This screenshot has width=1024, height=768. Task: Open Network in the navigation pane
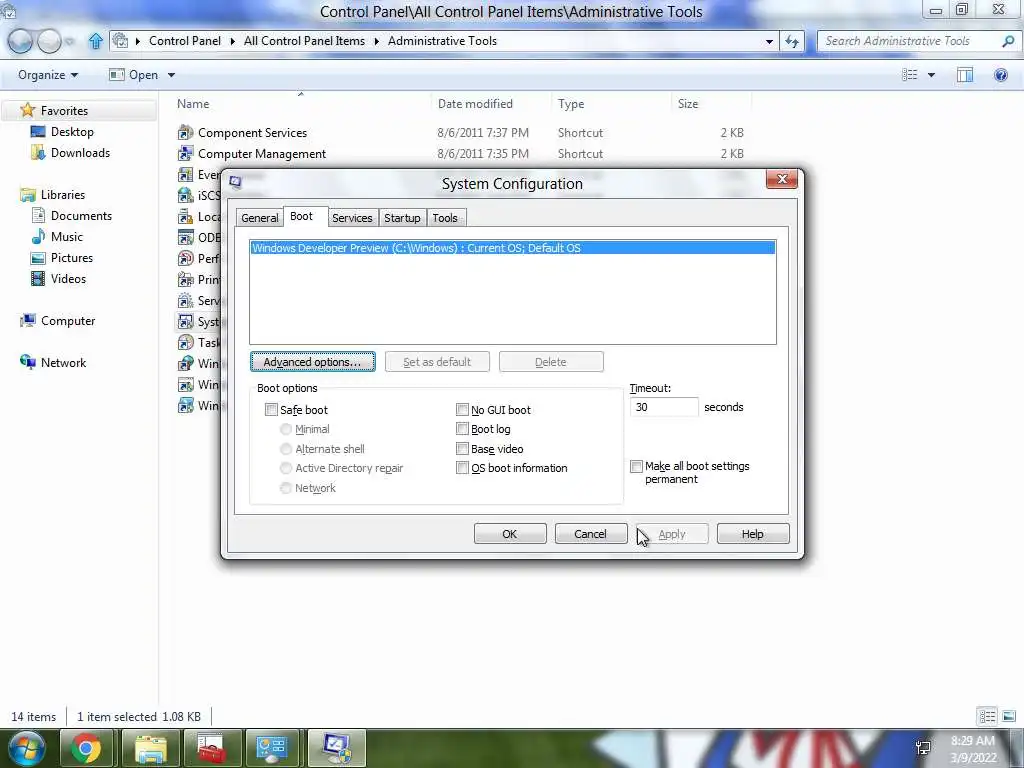pyautogui.click(x=63, y=362)
